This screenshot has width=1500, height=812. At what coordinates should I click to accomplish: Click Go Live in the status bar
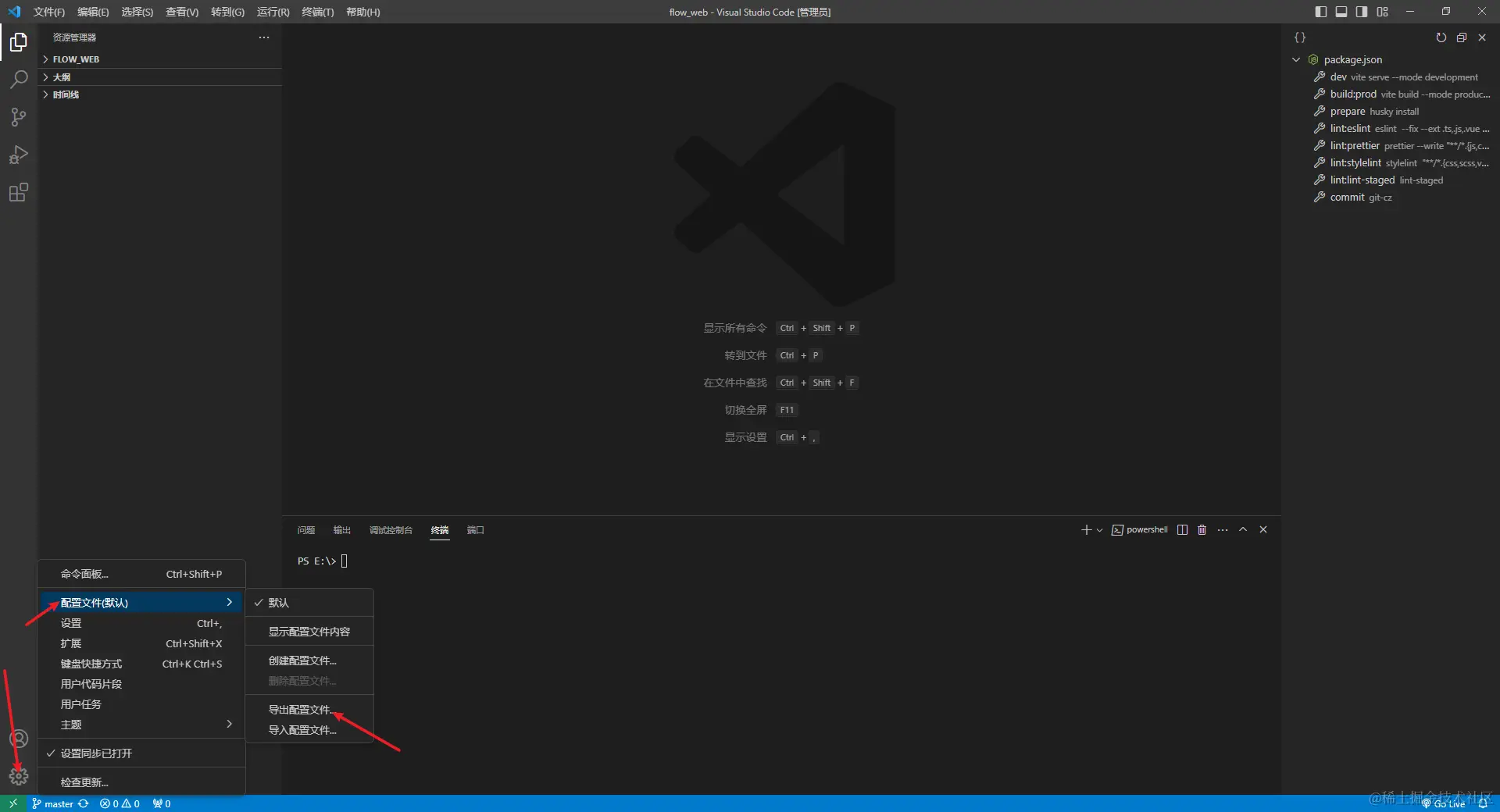(x=1443, y=803)
